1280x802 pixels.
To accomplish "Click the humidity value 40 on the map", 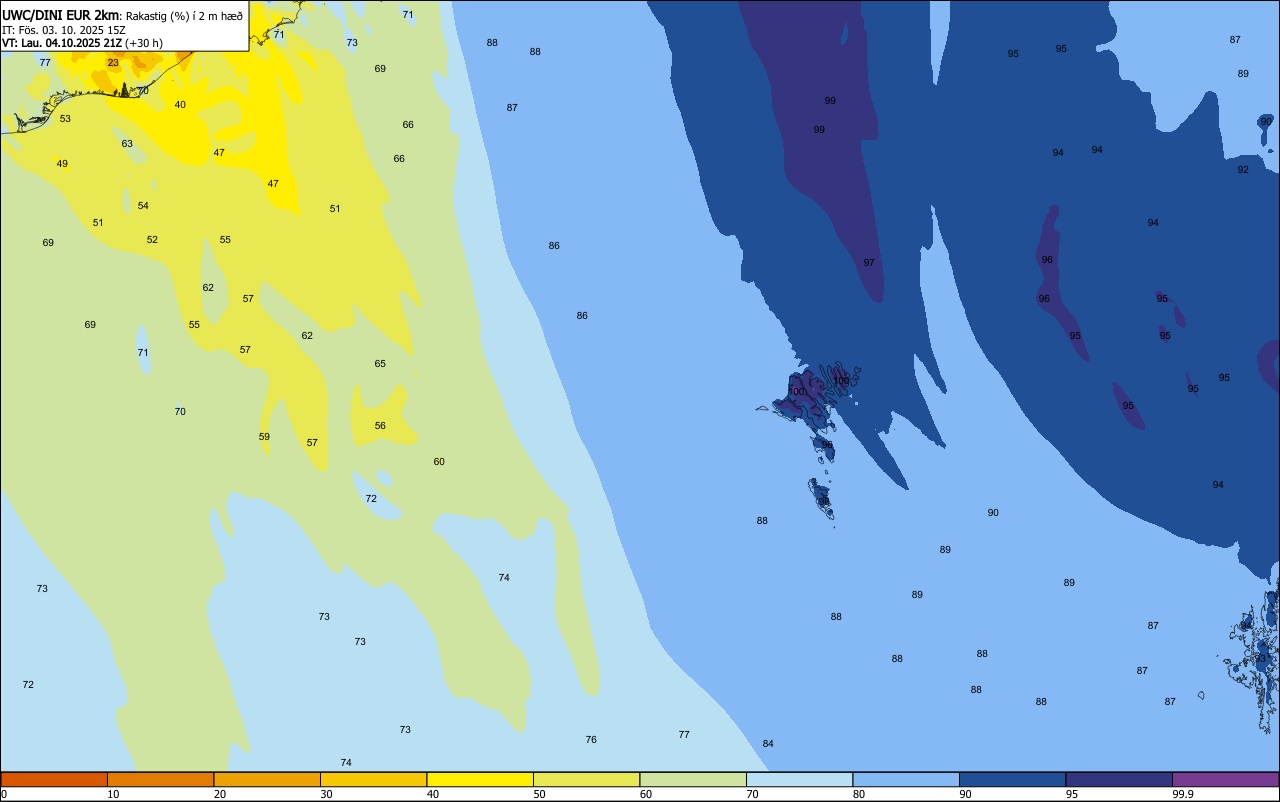I will tap(180, 104).
